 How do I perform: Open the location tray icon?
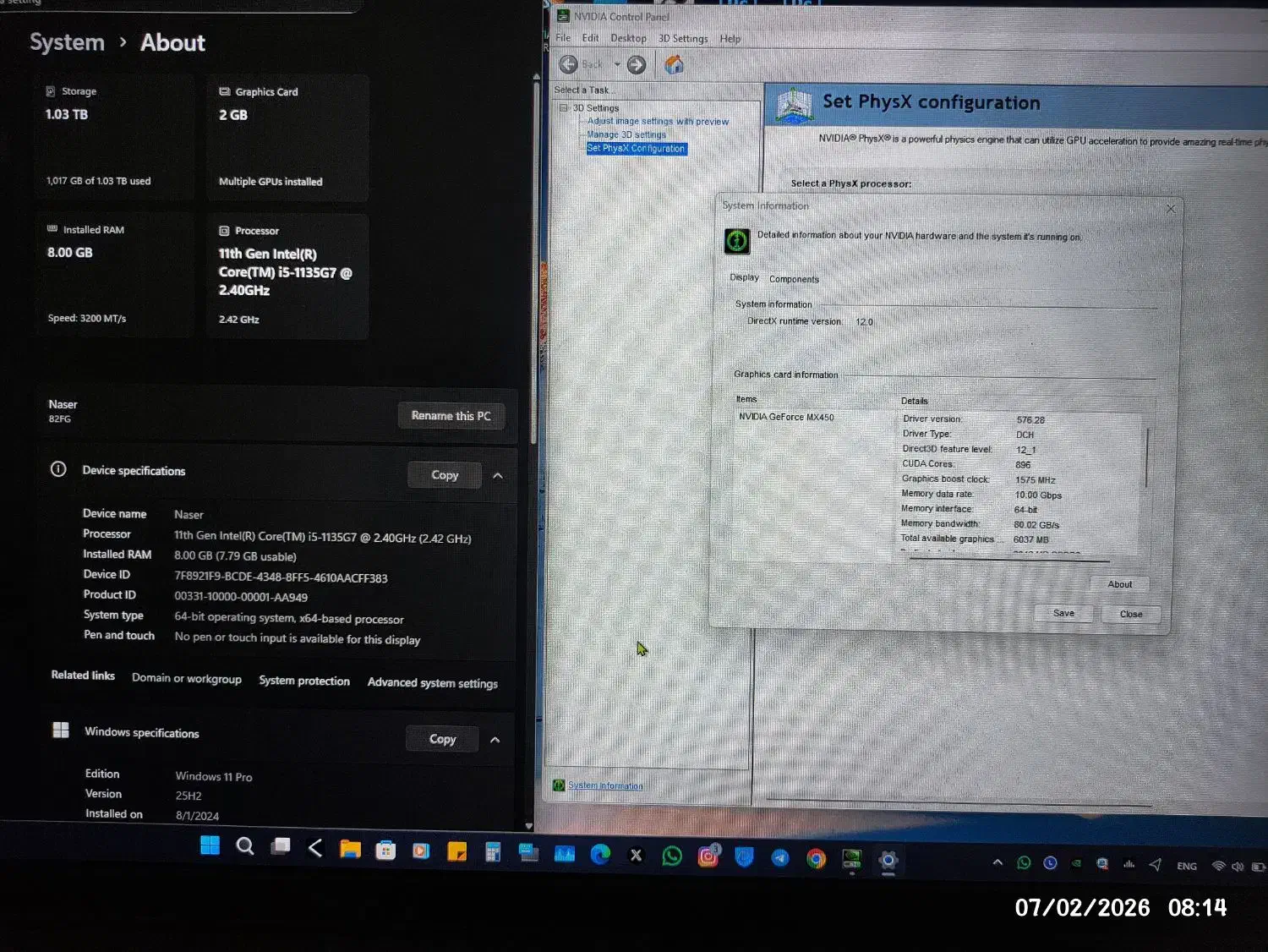pyautogui.click(x=1155, y=864)
